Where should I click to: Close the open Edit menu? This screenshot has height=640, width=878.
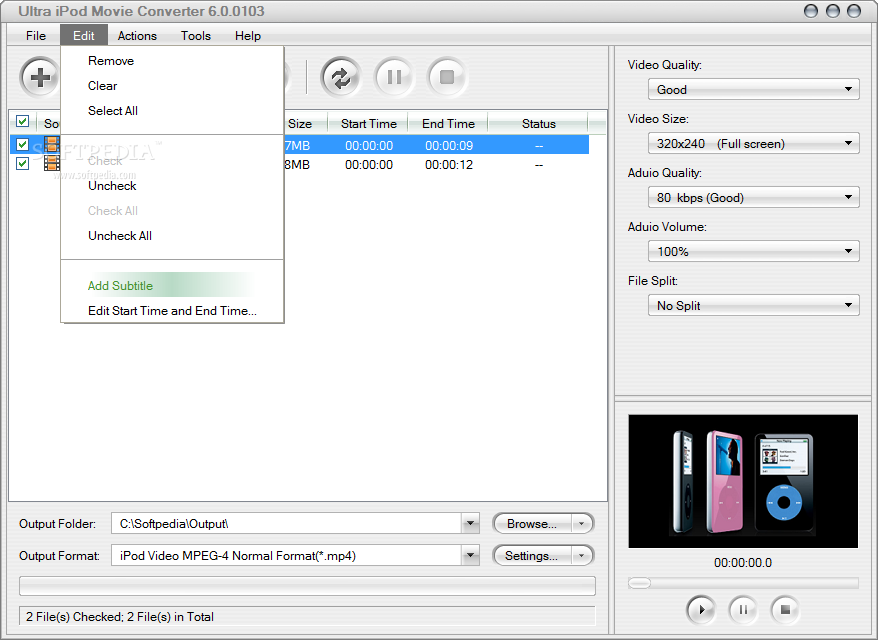click(x=83, y=36)
